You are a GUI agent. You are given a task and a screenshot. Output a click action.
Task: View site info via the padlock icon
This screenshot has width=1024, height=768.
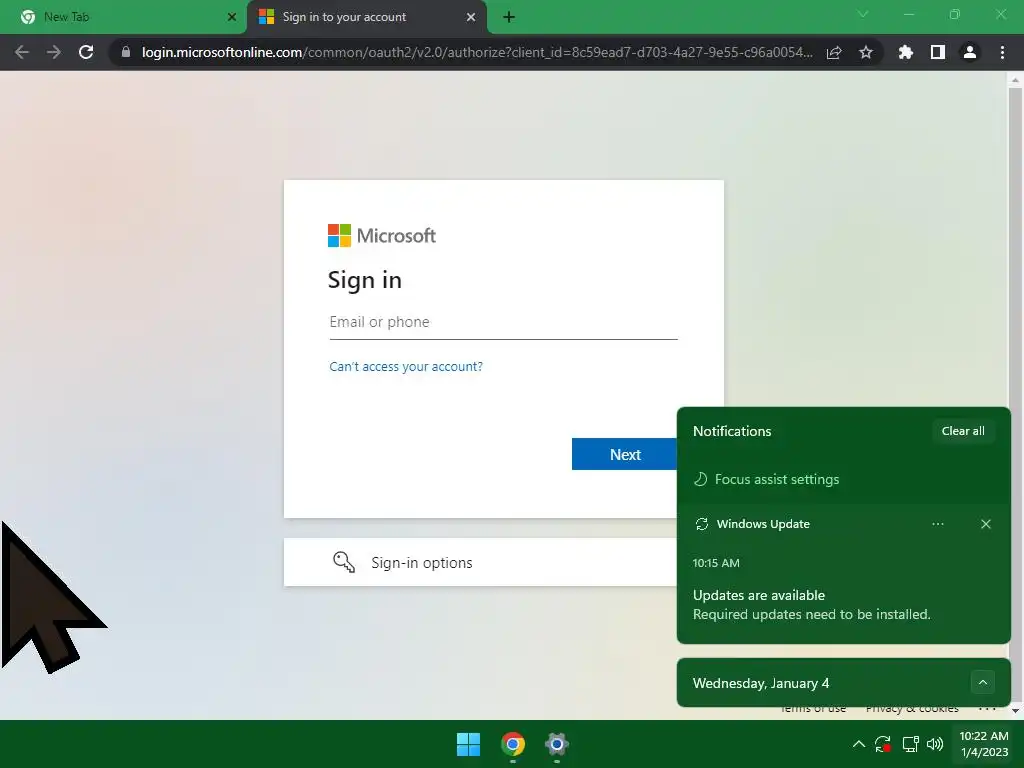[x=126, y=52]
